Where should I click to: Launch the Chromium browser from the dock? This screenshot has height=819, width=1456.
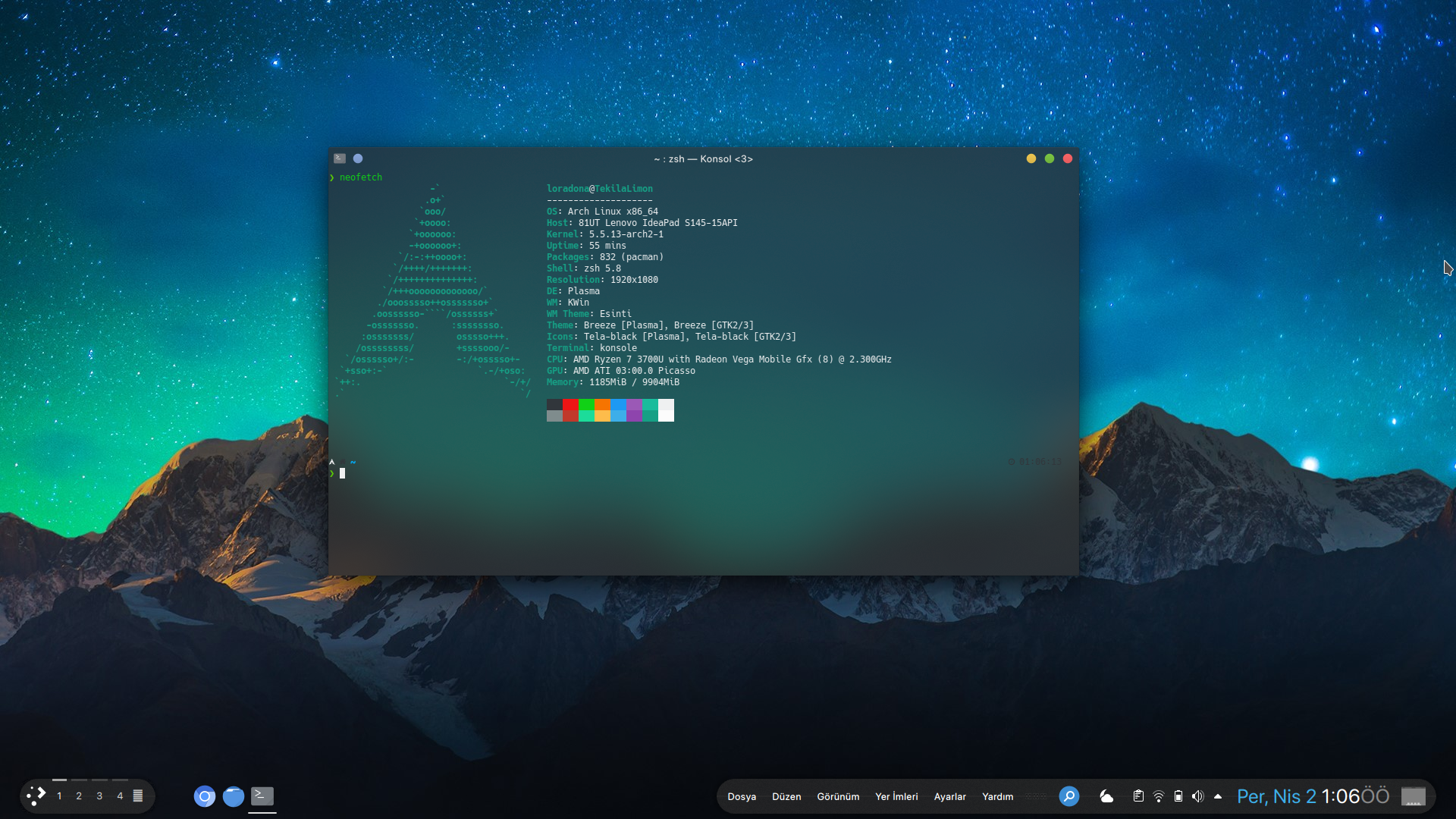point(205,796)
